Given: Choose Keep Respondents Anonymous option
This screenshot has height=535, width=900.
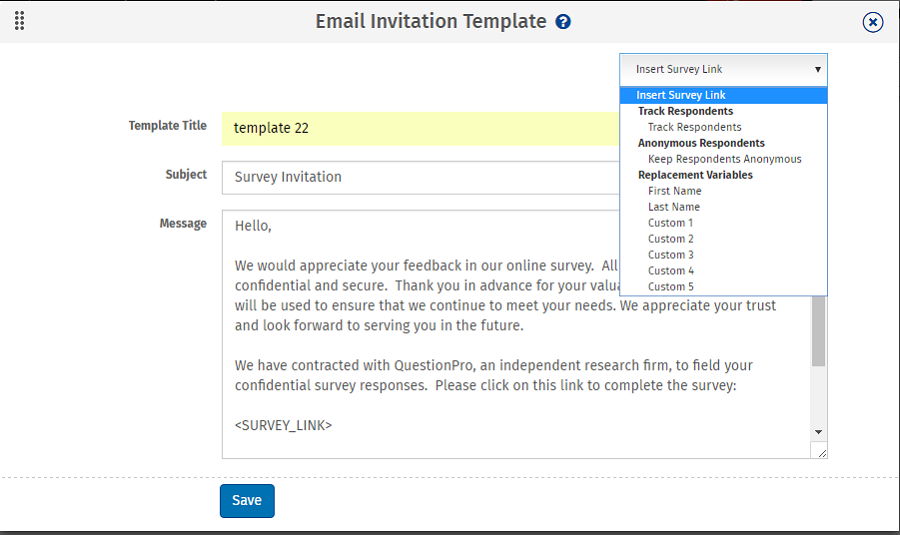Looking at the screenshot, I should coord(724,159).
